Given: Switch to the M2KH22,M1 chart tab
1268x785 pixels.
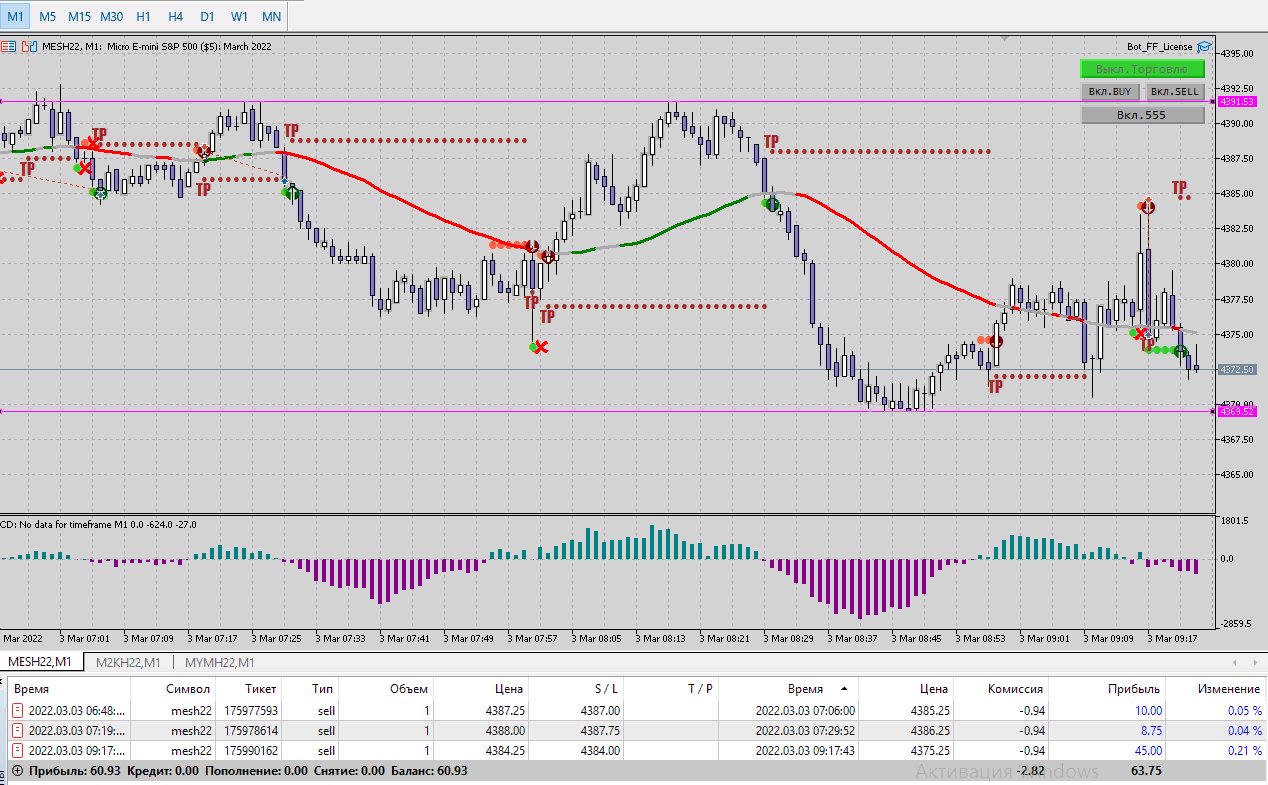Looking at the screenshot, I should click(128, 662).
